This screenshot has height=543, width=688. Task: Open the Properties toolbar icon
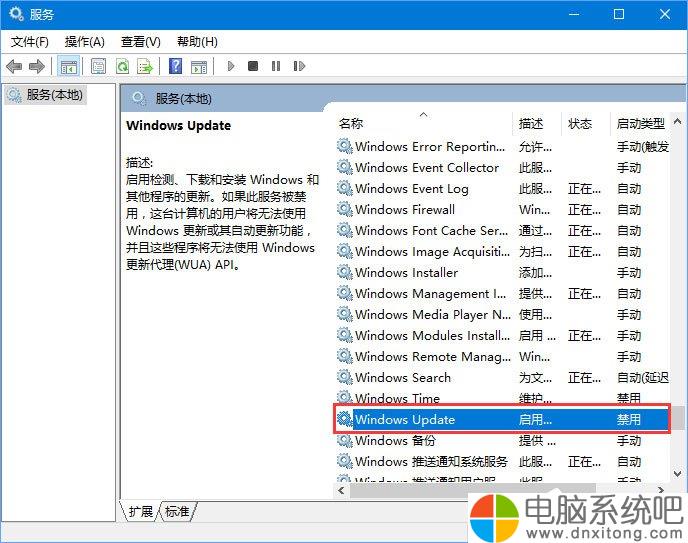click(98, 67)
